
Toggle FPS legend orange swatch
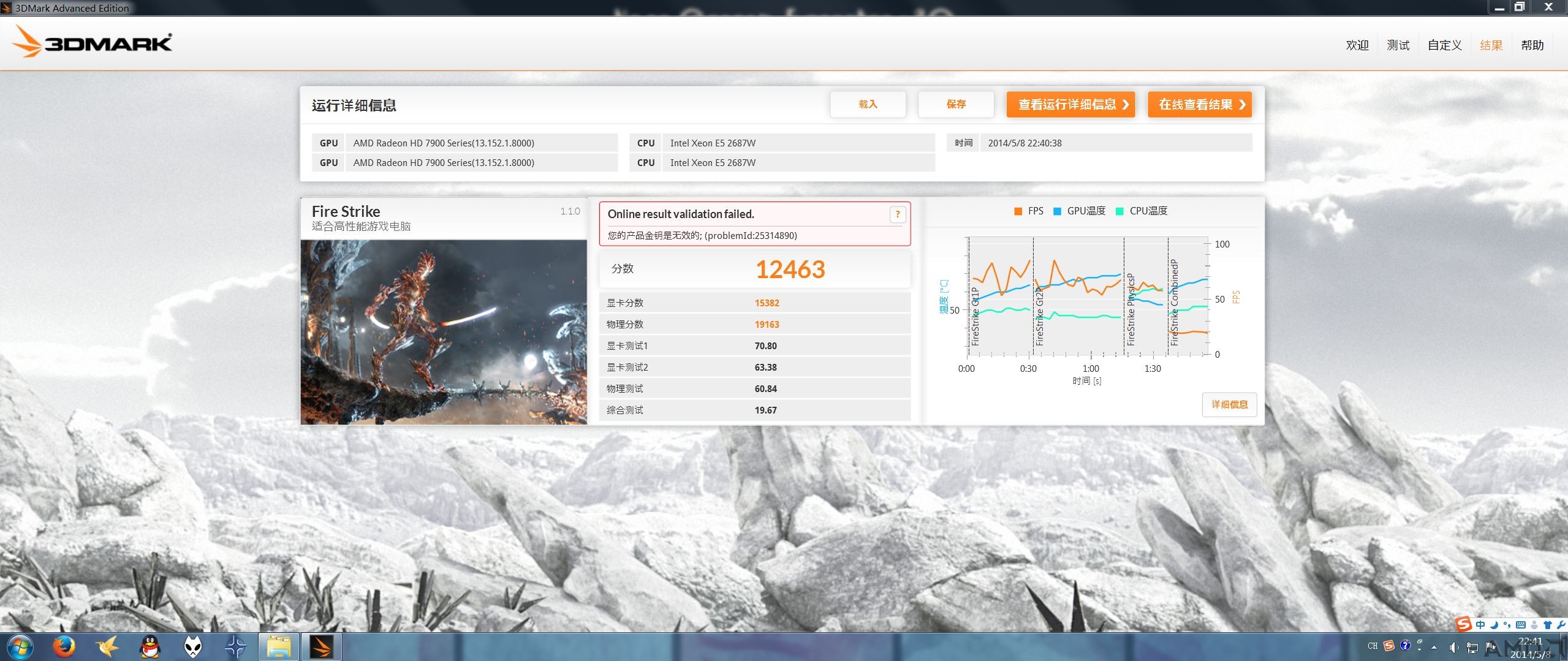(1018, 211)
